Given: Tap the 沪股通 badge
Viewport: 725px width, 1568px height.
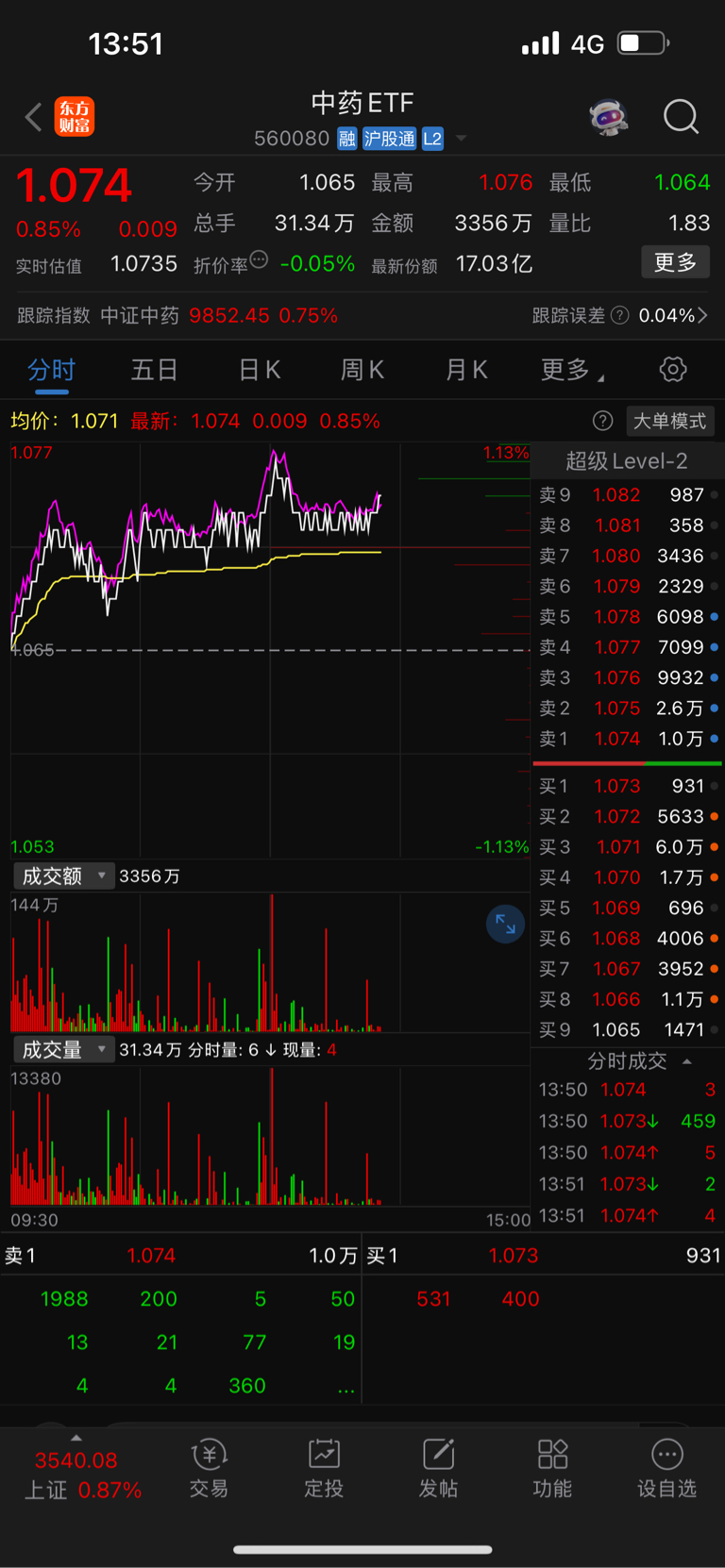Looking at the screenshot, I should point(389,139).
